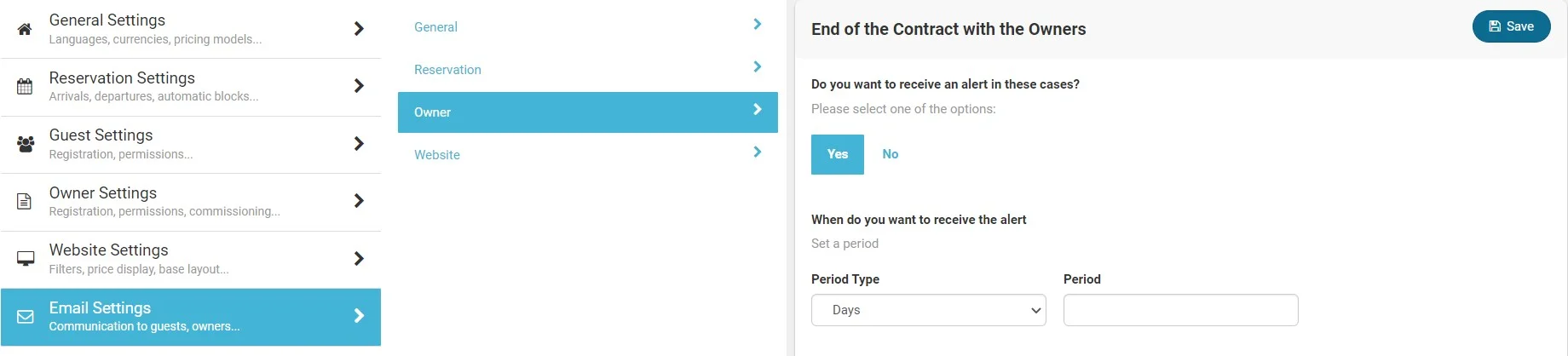1568x356 pixels.
Task: Click the envelope icon for Email Settings
Action: 26,317
